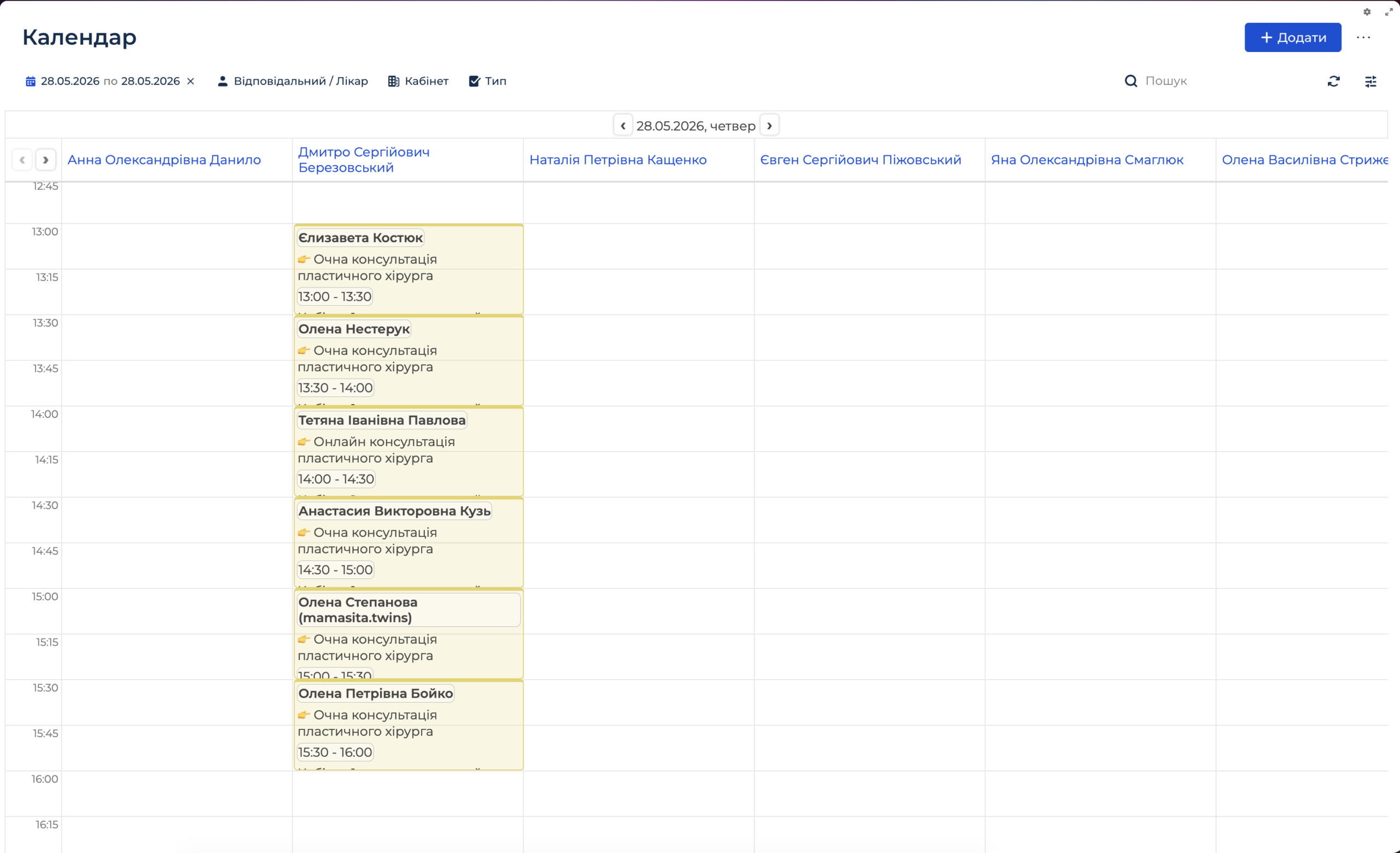
Task: Refresh the calendar with the sync icon
Action: (x=1333, y=81)
